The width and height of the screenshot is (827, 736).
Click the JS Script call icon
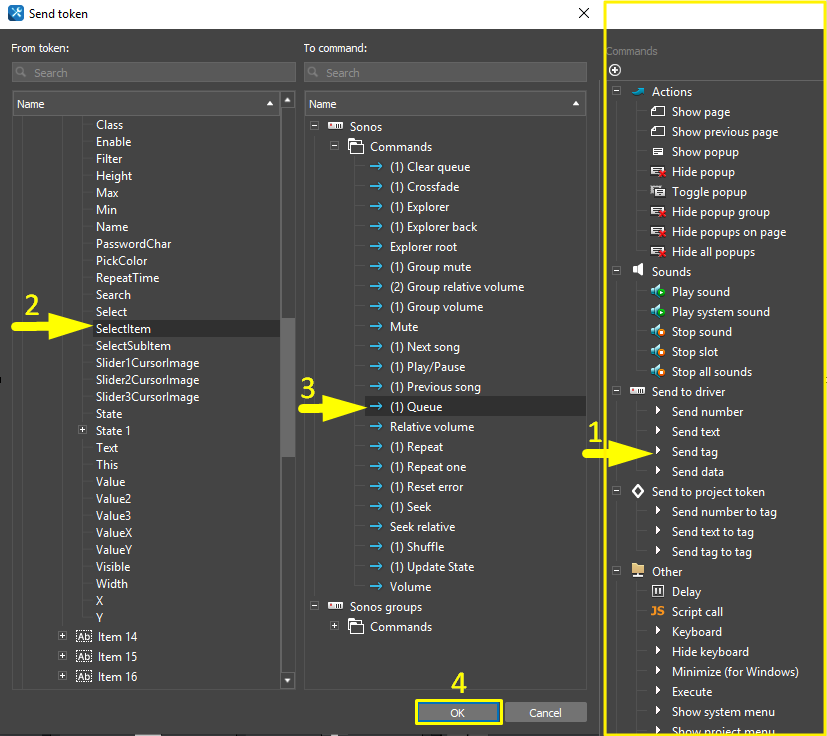click(x=657, y=612)
